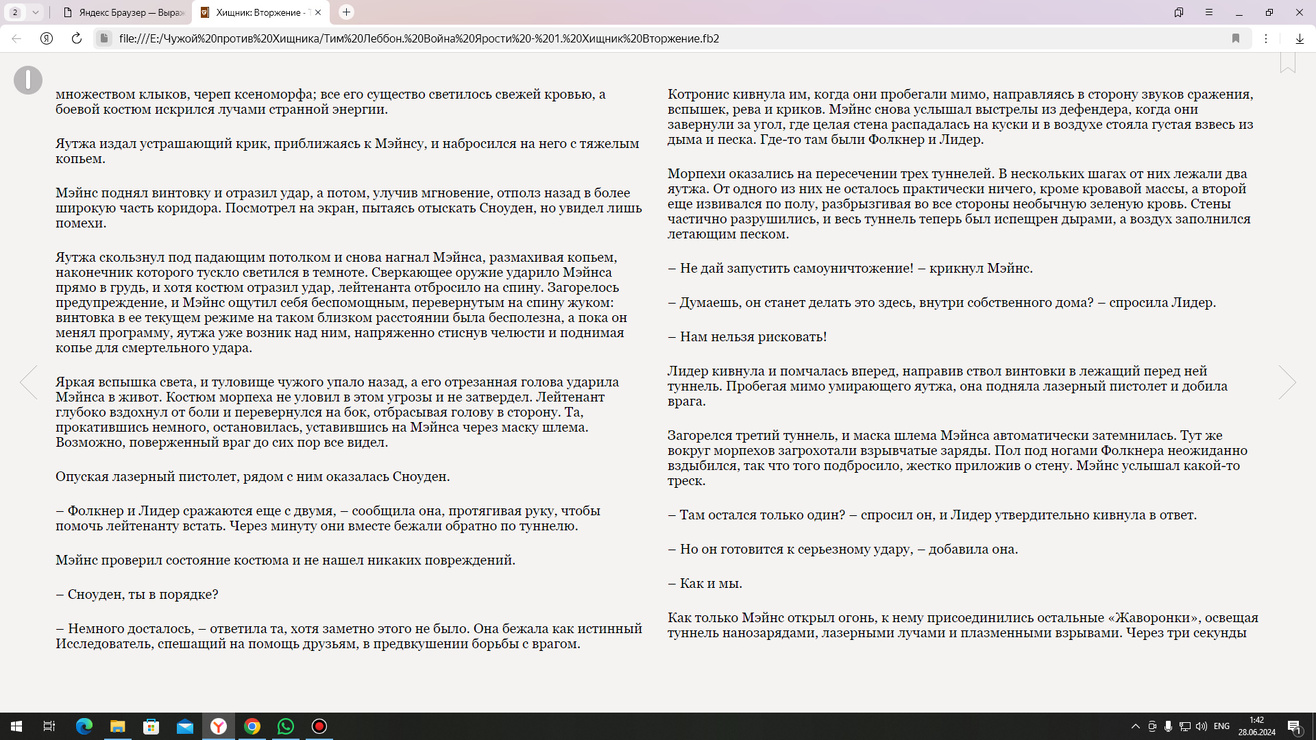The image size is (1316, 740).
Task: Open the browser downloads panel
Action: pyautogui.click(x=1299, y=38)
